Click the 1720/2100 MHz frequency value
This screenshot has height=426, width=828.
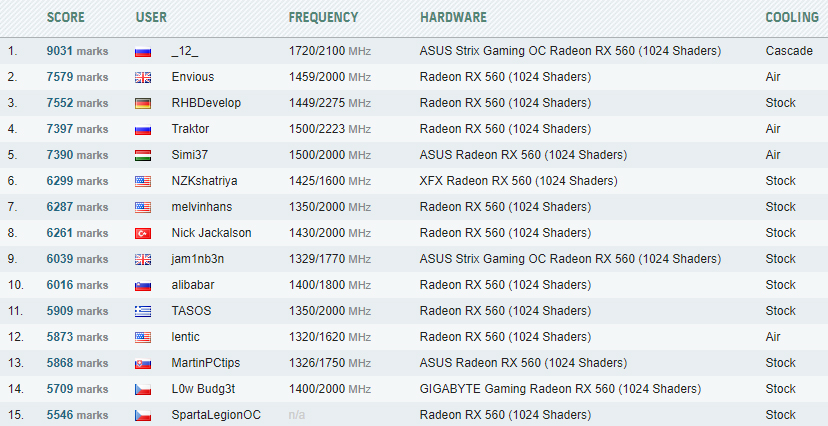coord(330,51)
